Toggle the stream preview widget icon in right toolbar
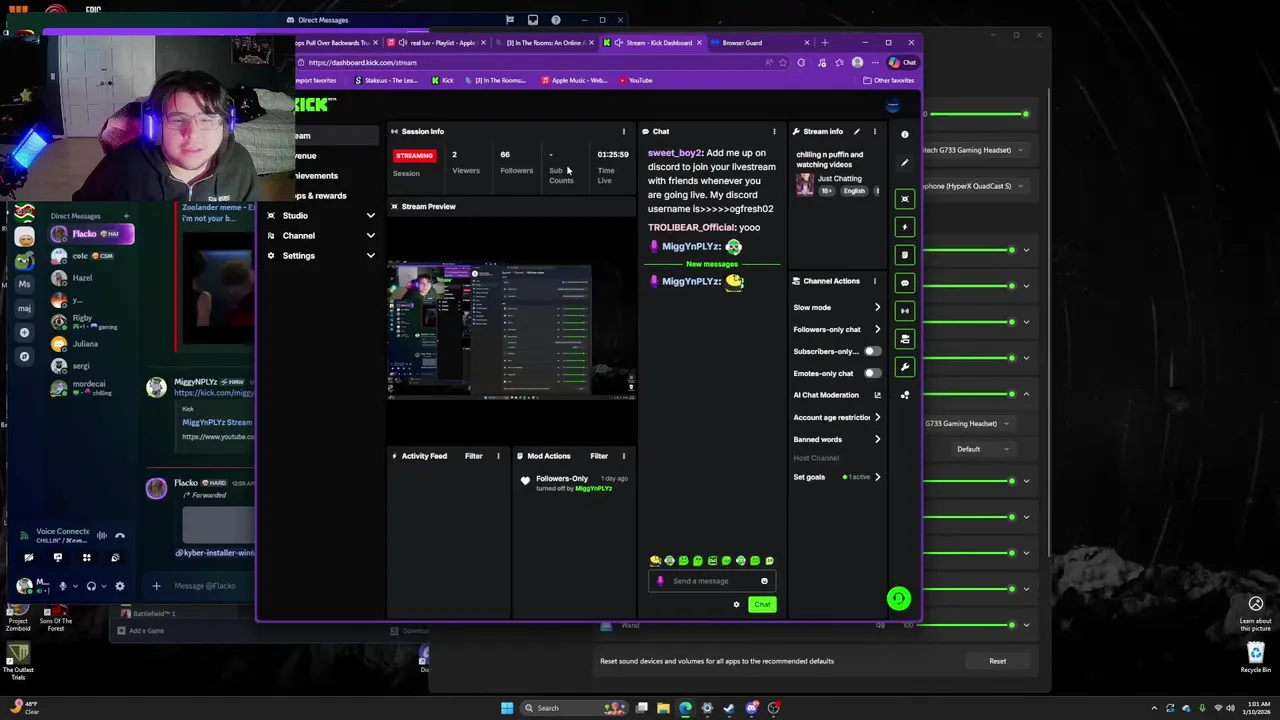The height and width of the screenshot is (720, 1280). coord(905,199)
